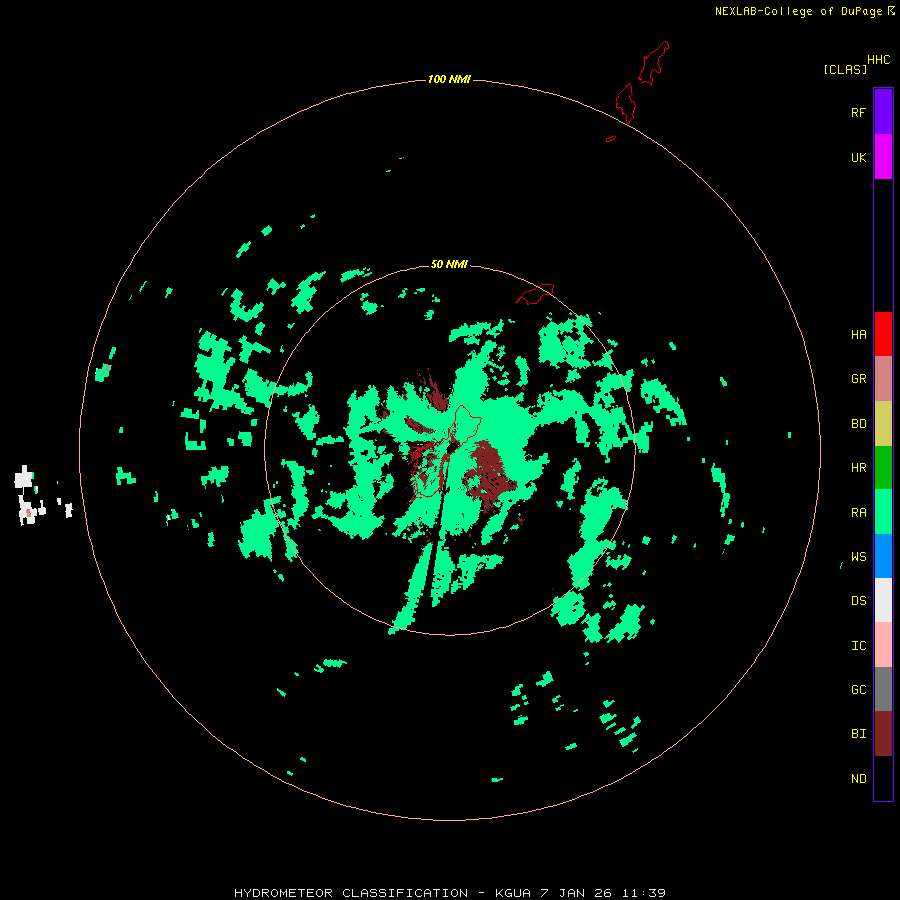The height and width of the screenshot is (900, 900).
Task: Click the HYDROMETEOR CLASSIFICATION title text
Action: pyautogui.click(x=351, y=893)
